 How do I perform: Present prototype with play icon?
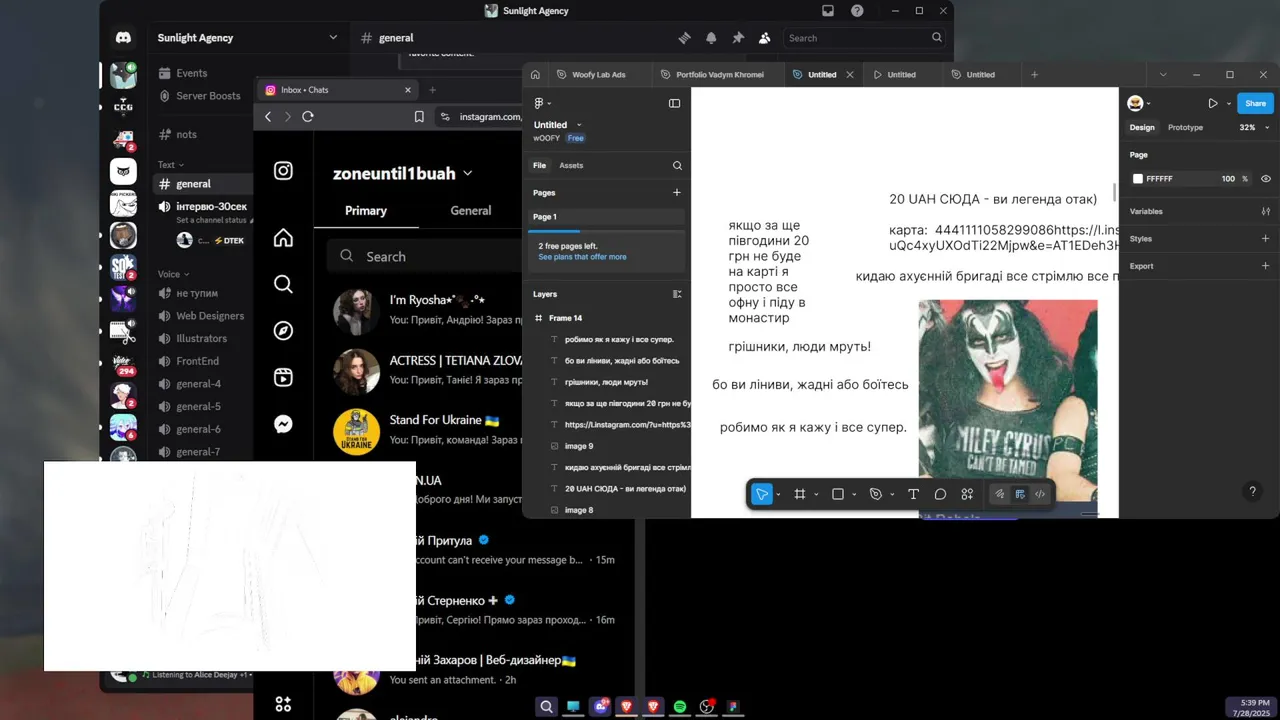point(1212,103)
